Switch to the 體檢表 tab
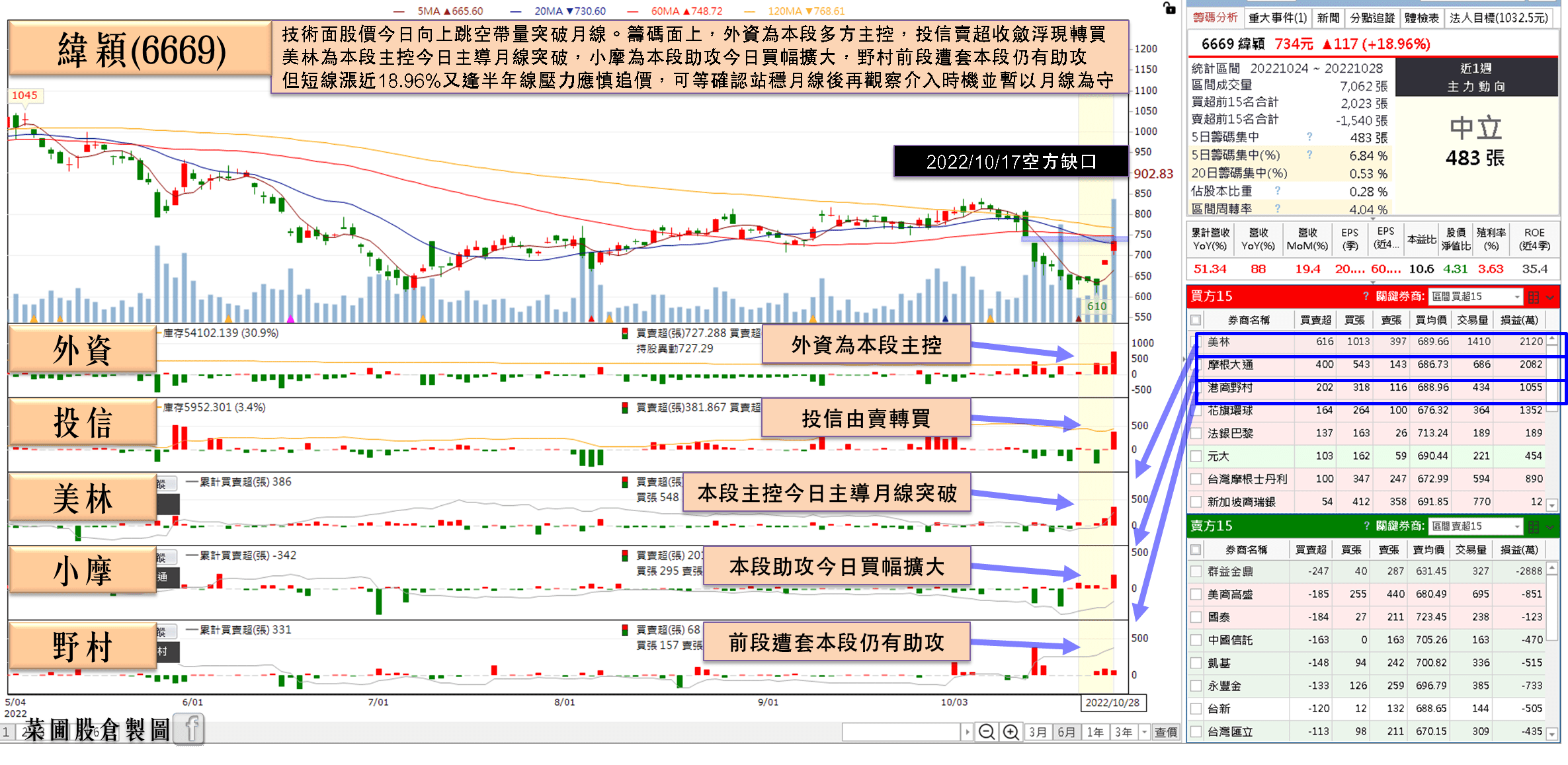The height and width of the screenshot is (765, 1568). [1422, 18]
